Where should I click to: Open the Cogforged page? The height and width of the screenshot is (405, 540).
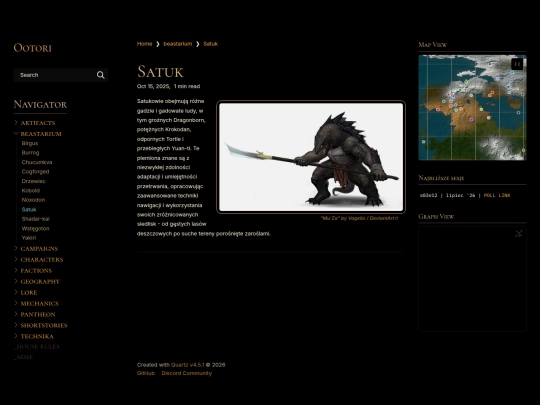coord(35,172)
